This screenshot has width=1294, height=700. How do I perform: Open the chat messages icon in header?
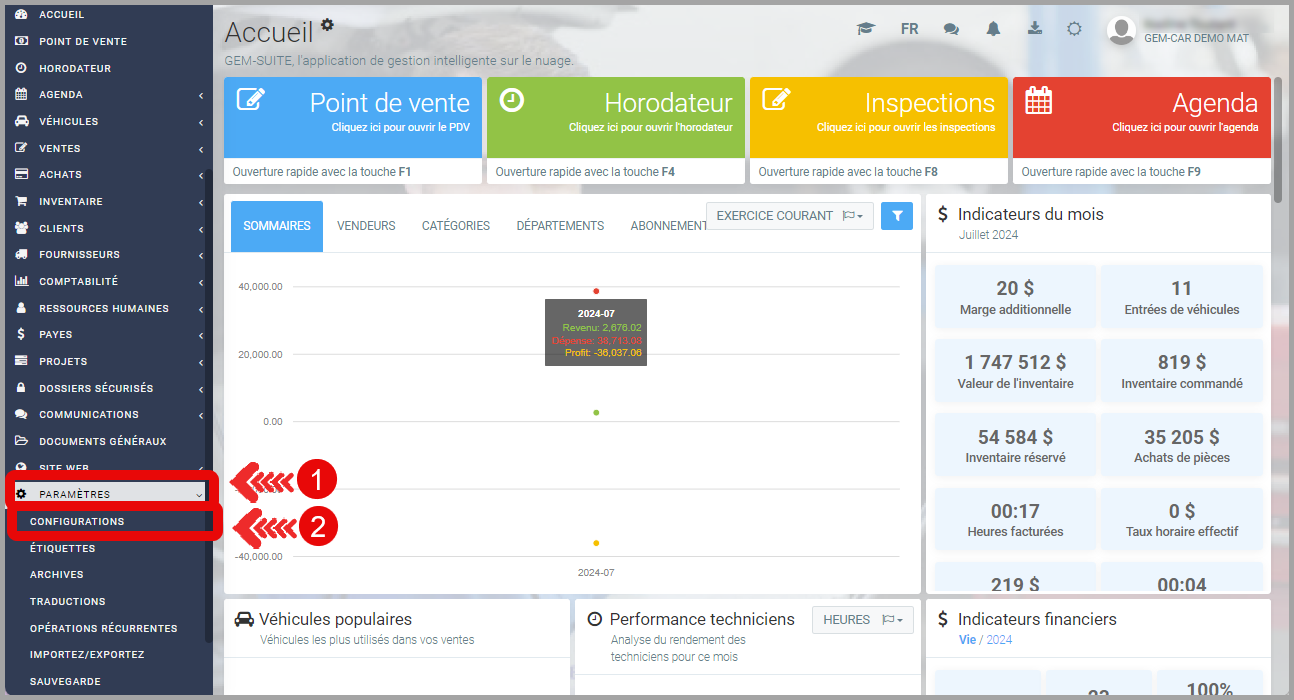[x=951, y=29]
